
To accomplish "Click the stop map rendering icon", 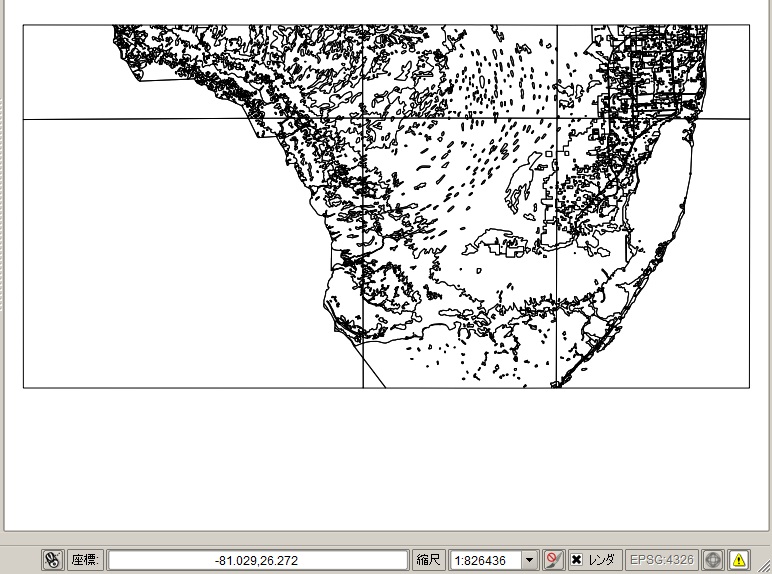I will pos(554,560).
